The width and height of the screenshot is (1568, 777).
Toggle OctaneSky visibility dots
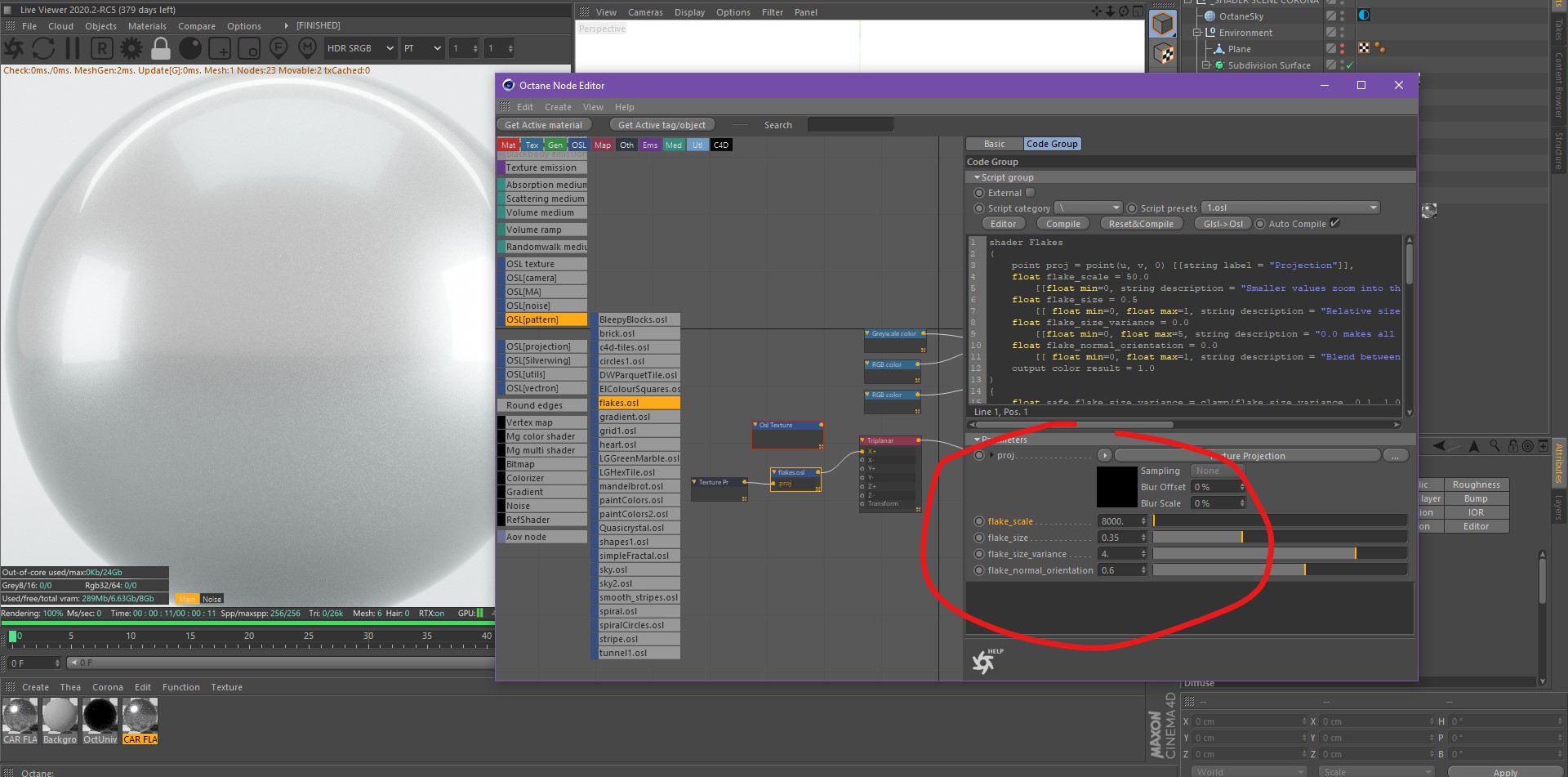pos(1343,16)
